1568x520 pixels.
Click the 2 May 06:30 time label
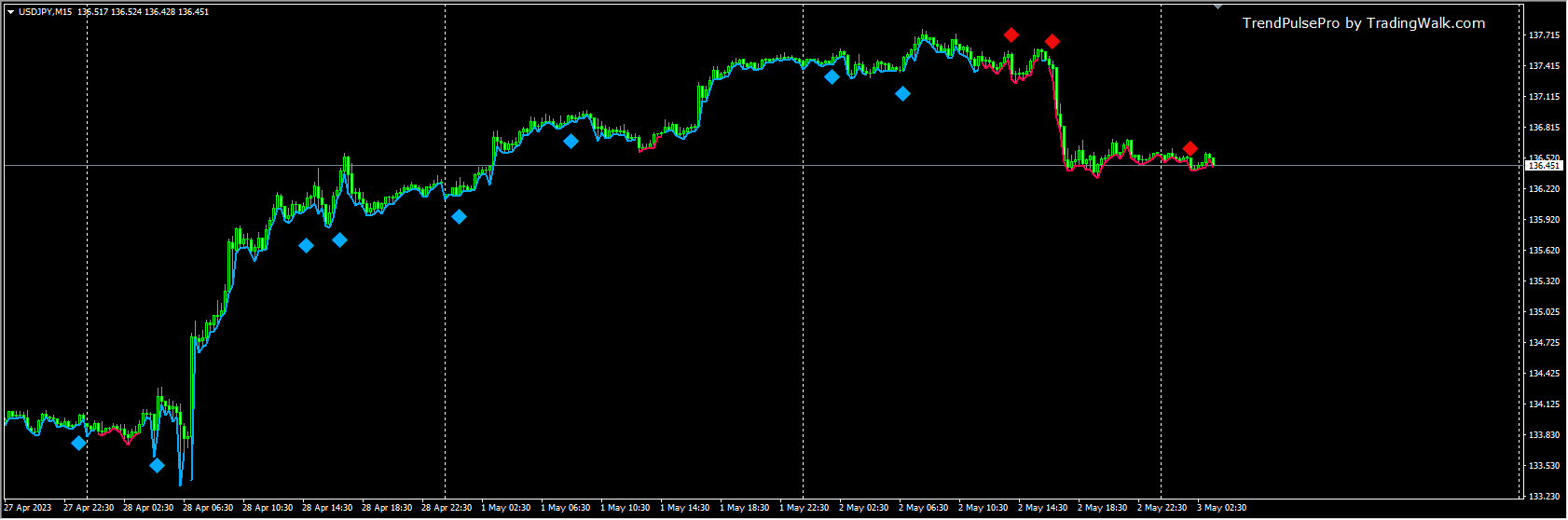click(924, 508)
